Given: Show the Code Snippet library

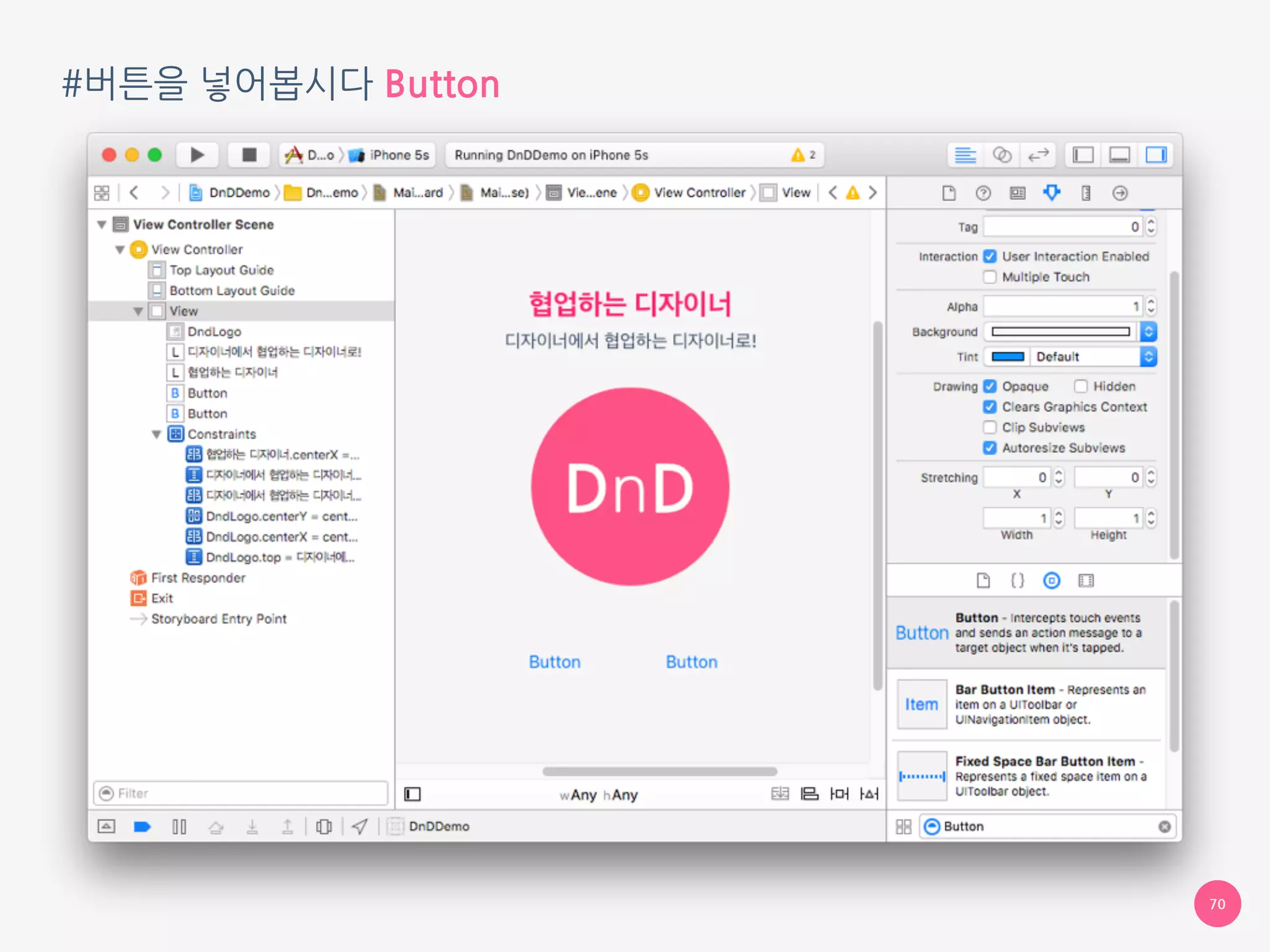Looking at the screenshot, I should click(1018, 581).
